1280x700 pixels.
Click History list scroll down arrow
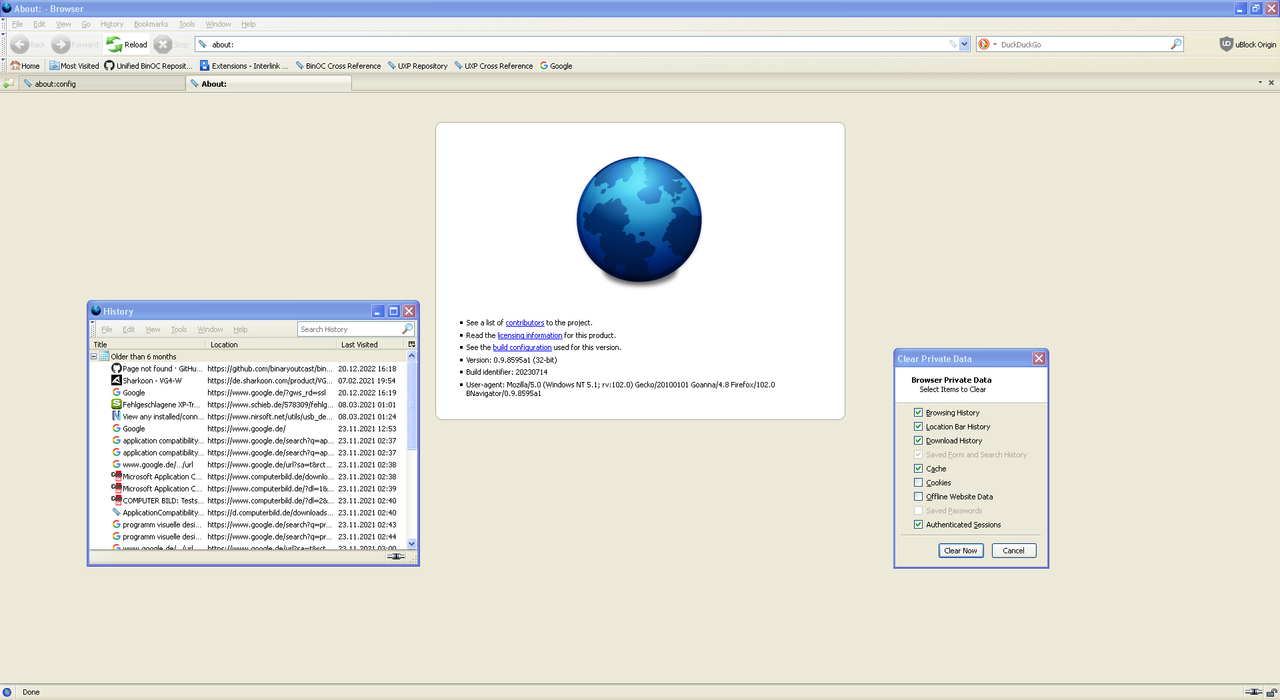(x=412, y=543)
